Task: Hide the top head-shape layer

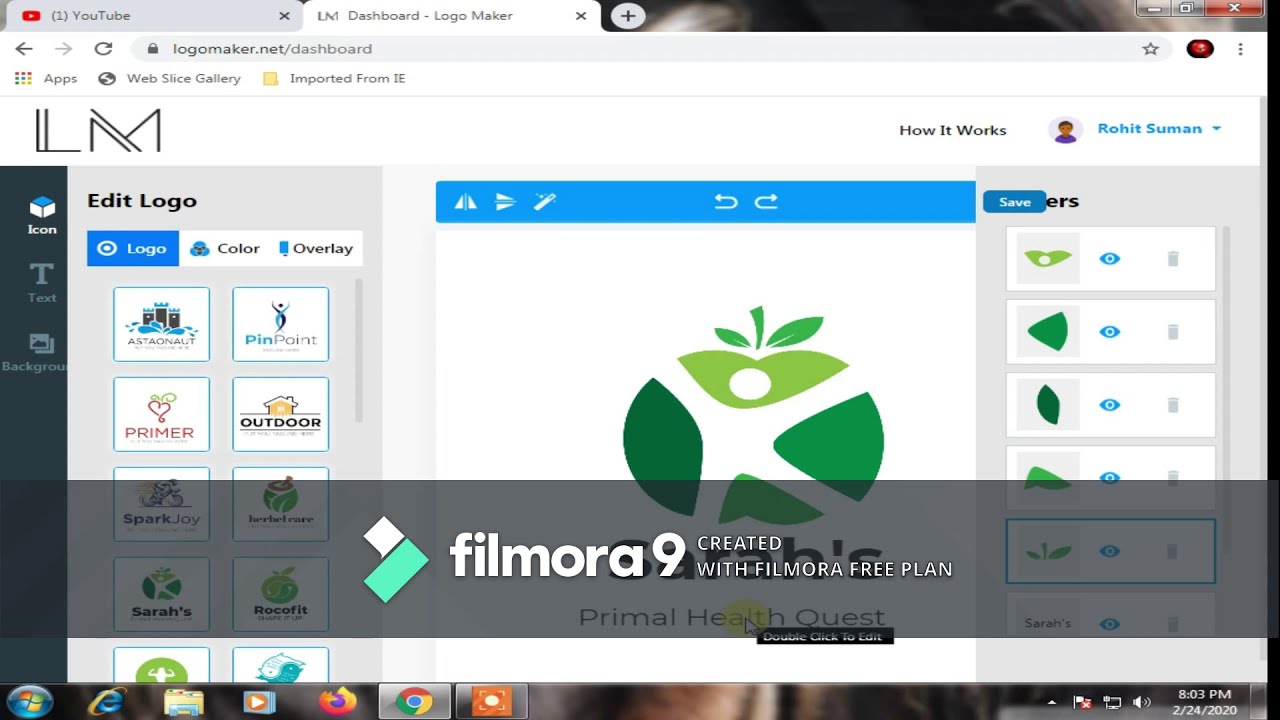Action: tap(1110, 259)
